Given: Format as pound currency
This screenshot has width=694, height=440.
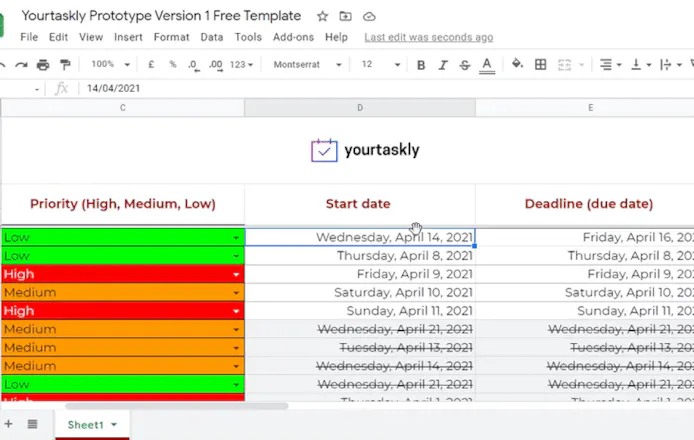Looking at the screenshot, I should click(x=151, y=65).
